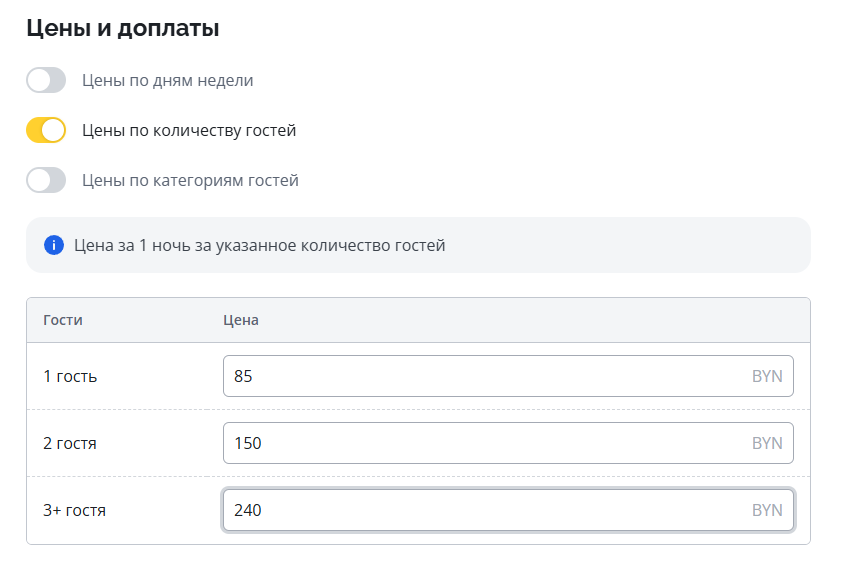Image resolution: width=845 pixels, height=569 pixels.
Task: Click the 'Гости' column header
Action: 63,320
